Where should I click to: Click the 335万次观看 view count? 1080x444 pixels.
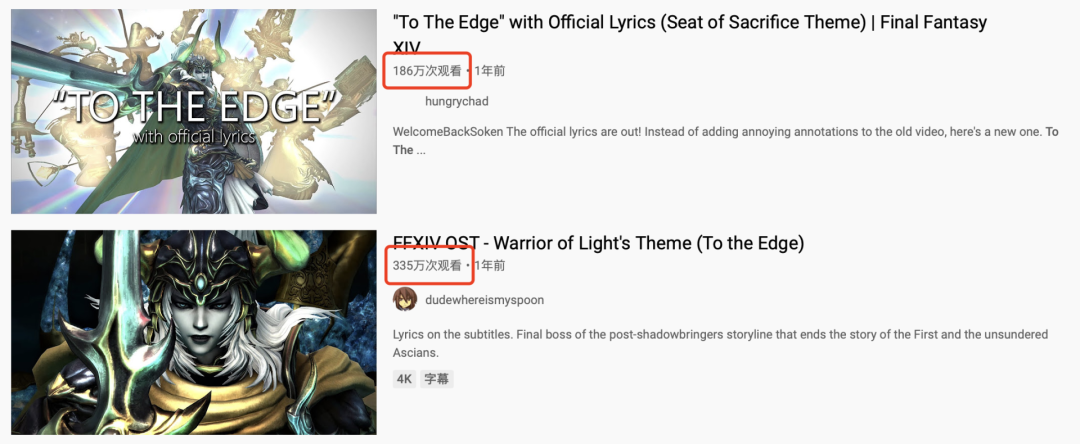click(427, 265)
